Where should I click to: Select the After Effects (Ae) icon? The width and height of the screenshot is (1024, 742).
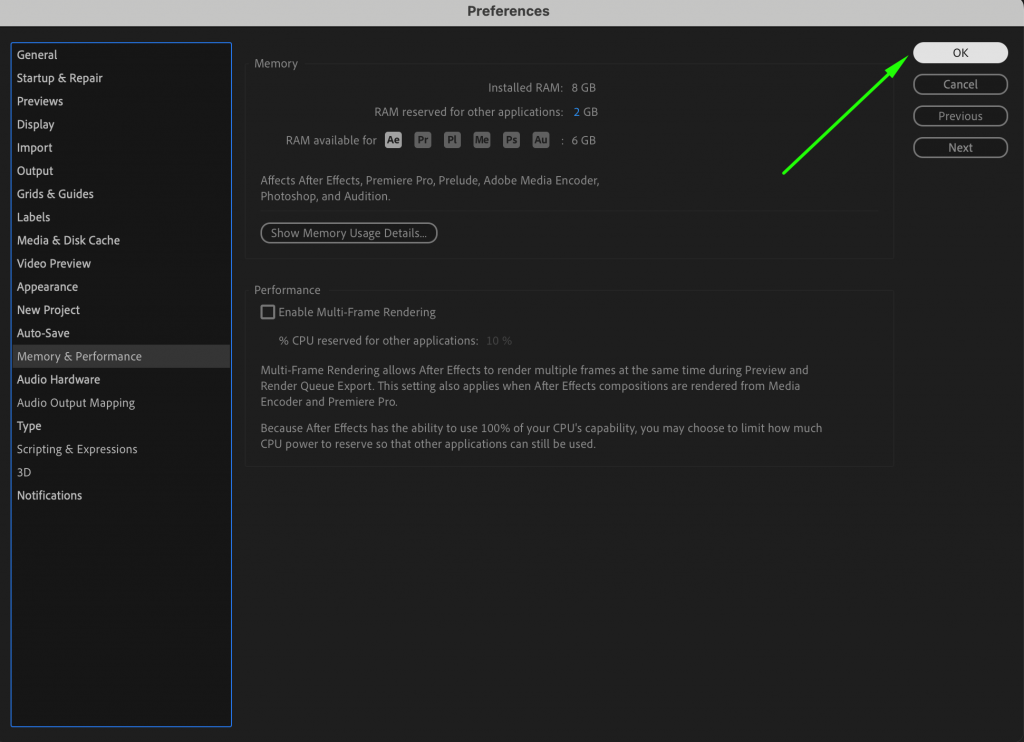point(393,140)
